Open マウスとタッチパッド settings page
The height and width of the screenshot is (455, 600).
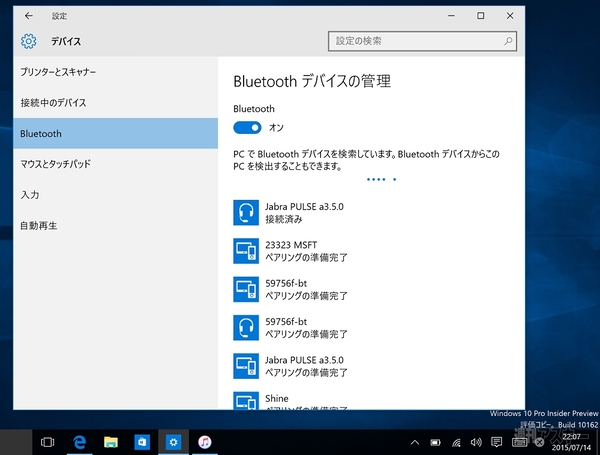pos(116,164)
